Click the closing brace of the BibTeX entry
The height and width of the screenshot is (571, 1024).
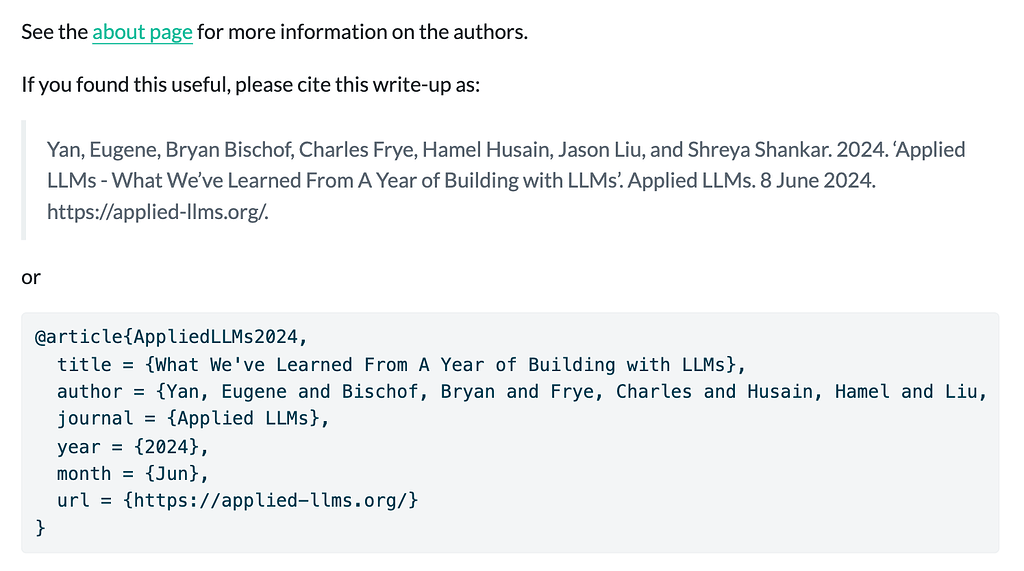pyautogui.click(x=40, y=527)
